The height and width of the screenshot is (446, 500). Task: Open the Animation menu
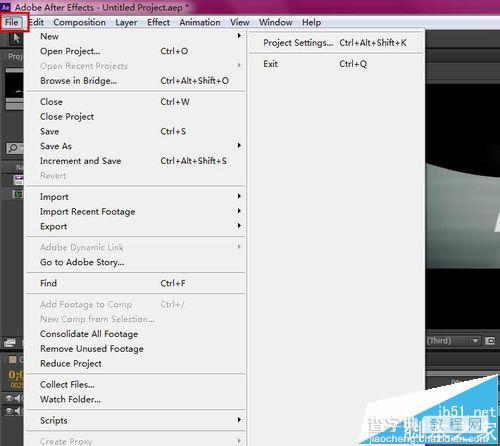[200, 22]
